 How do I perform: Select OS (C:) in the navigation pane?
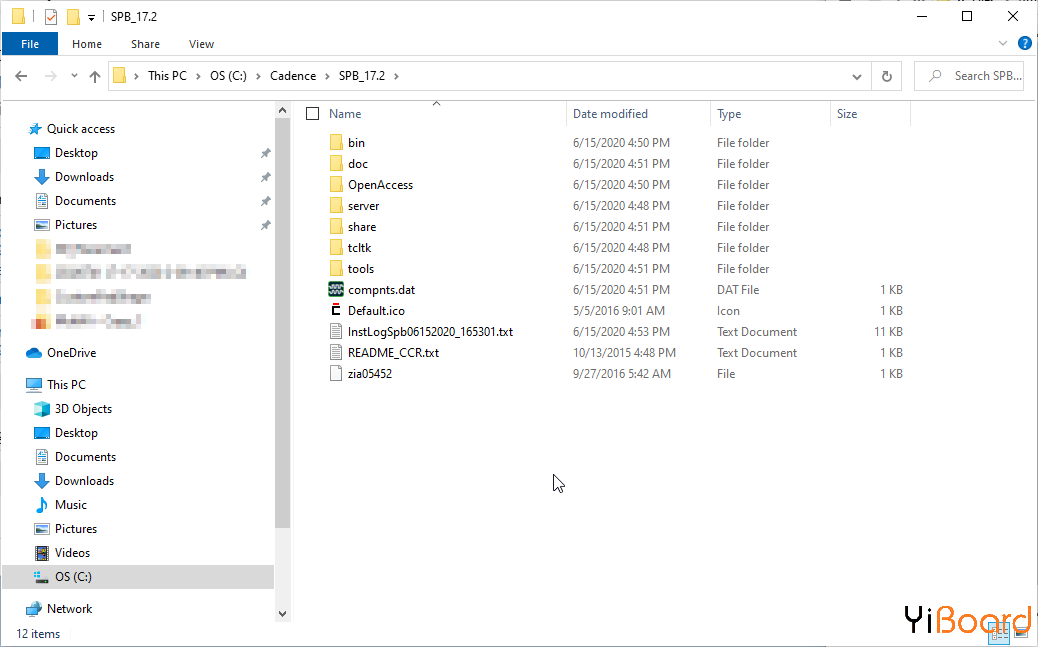tap(138, 577)
